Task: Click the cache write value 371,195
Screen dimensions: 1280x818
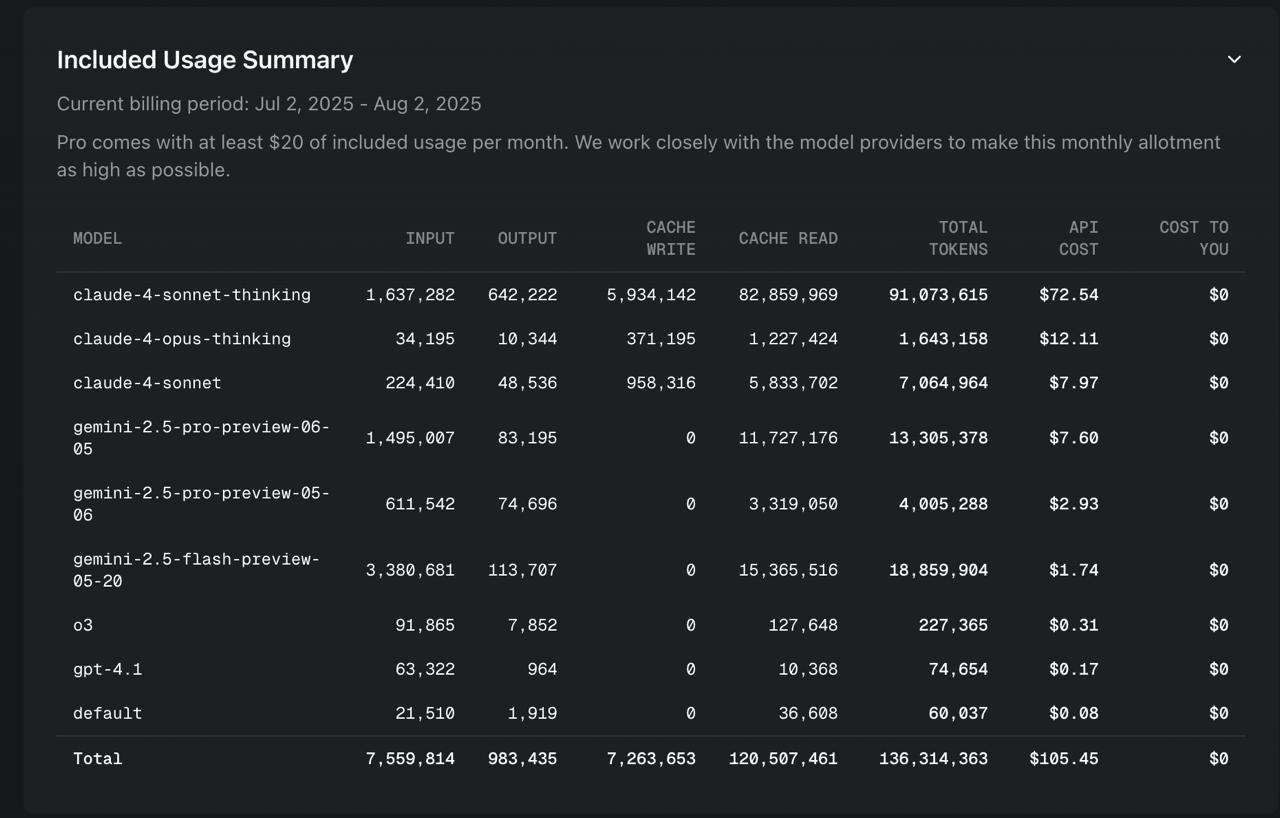Action: 661,339
